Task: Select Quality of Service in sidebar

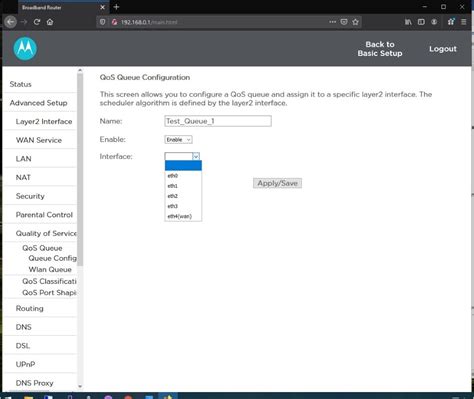Action: point(46,234)
